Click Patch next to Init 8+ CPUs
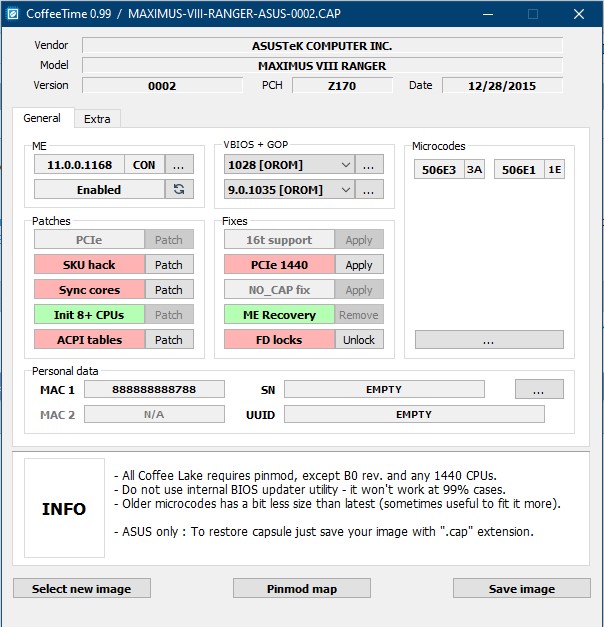 pos(169,314)
